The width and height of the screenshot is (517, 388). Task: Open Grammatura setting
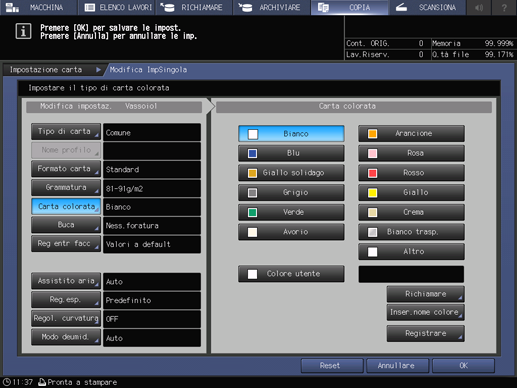point(66,188)
